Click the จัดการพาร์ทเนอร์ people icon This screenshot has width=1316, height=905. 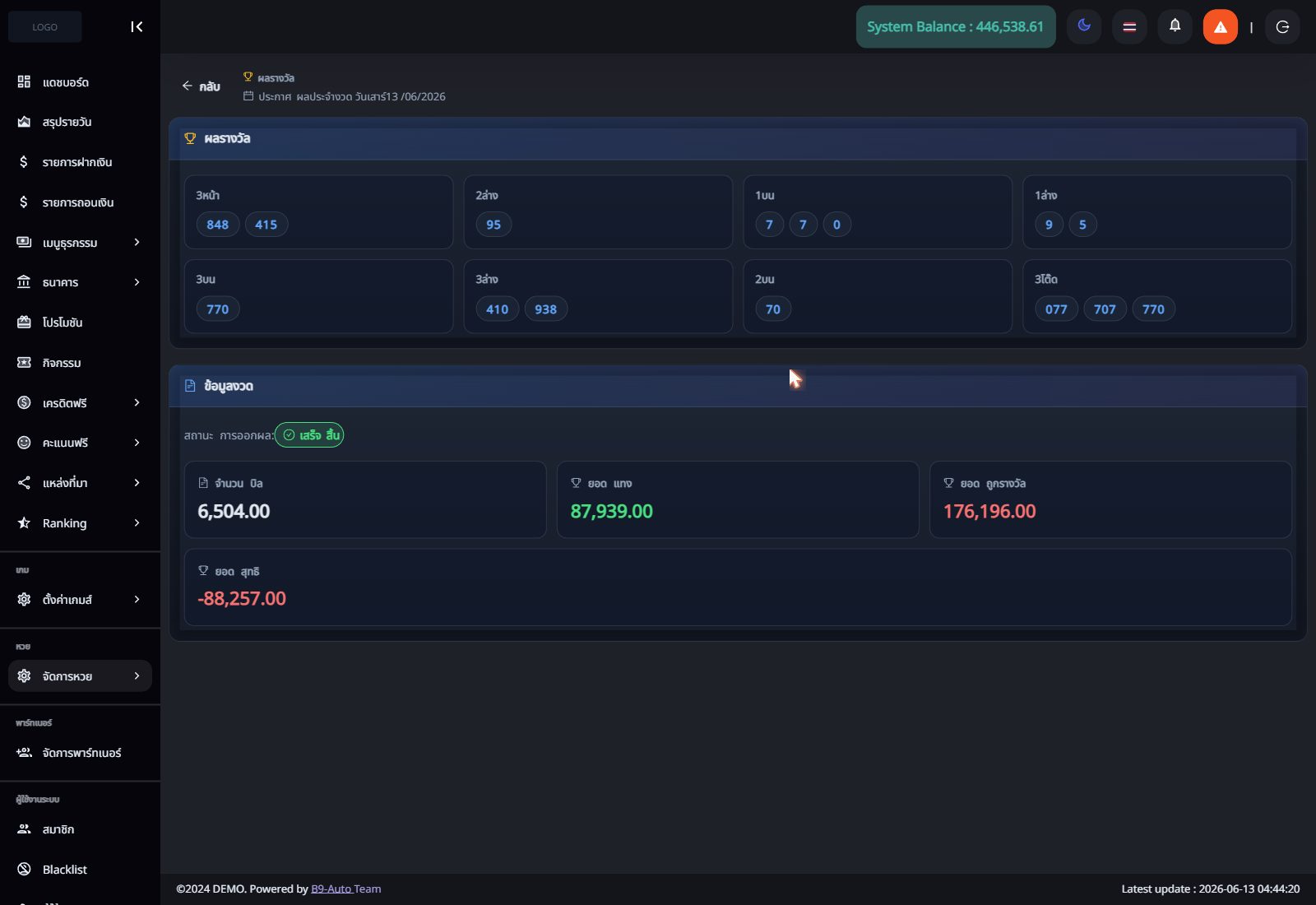pos(24,752)
